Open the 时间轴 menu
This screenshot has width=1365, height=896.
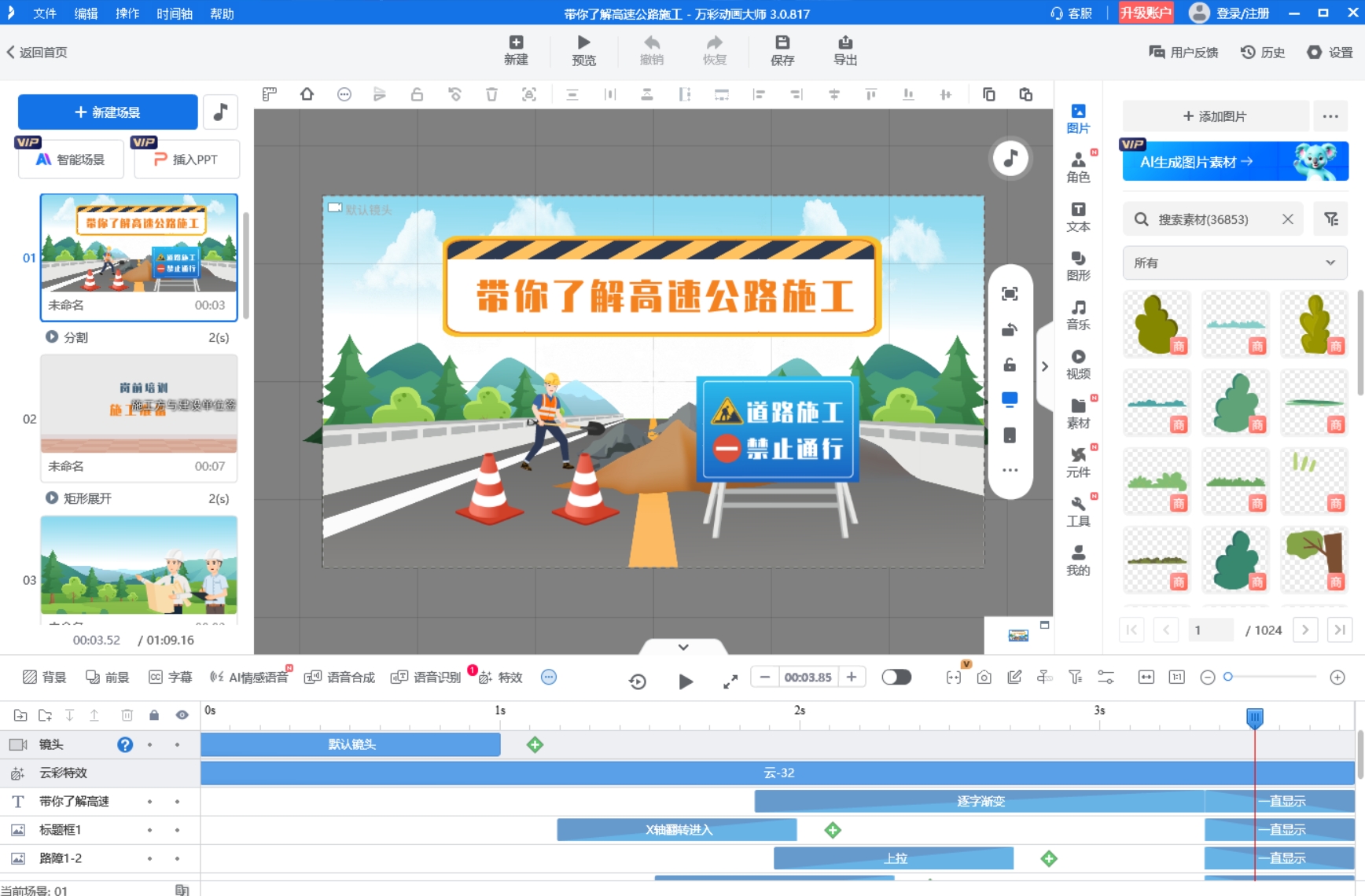174,13
